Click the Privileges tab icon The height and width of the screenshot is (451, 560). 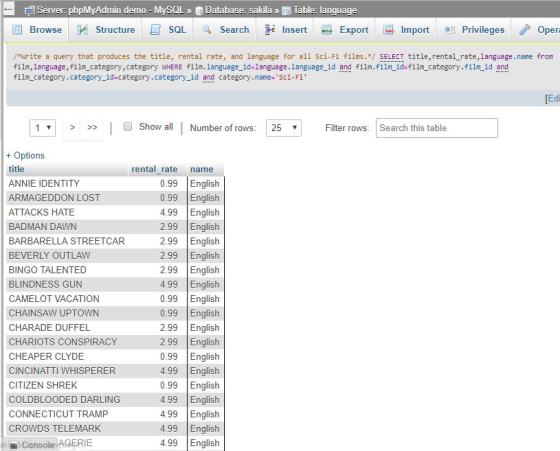coord(450,30)
